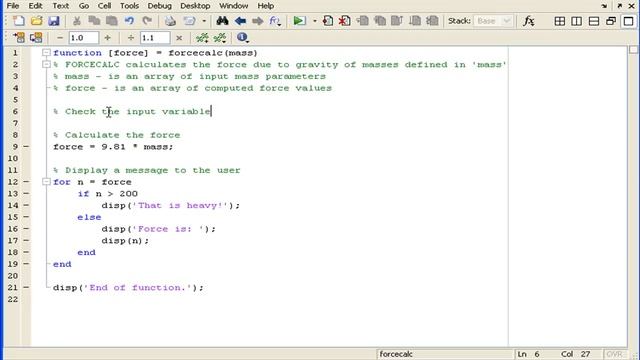
Task: Collapse the function block on line 1
Action: (x=46, y=53)
